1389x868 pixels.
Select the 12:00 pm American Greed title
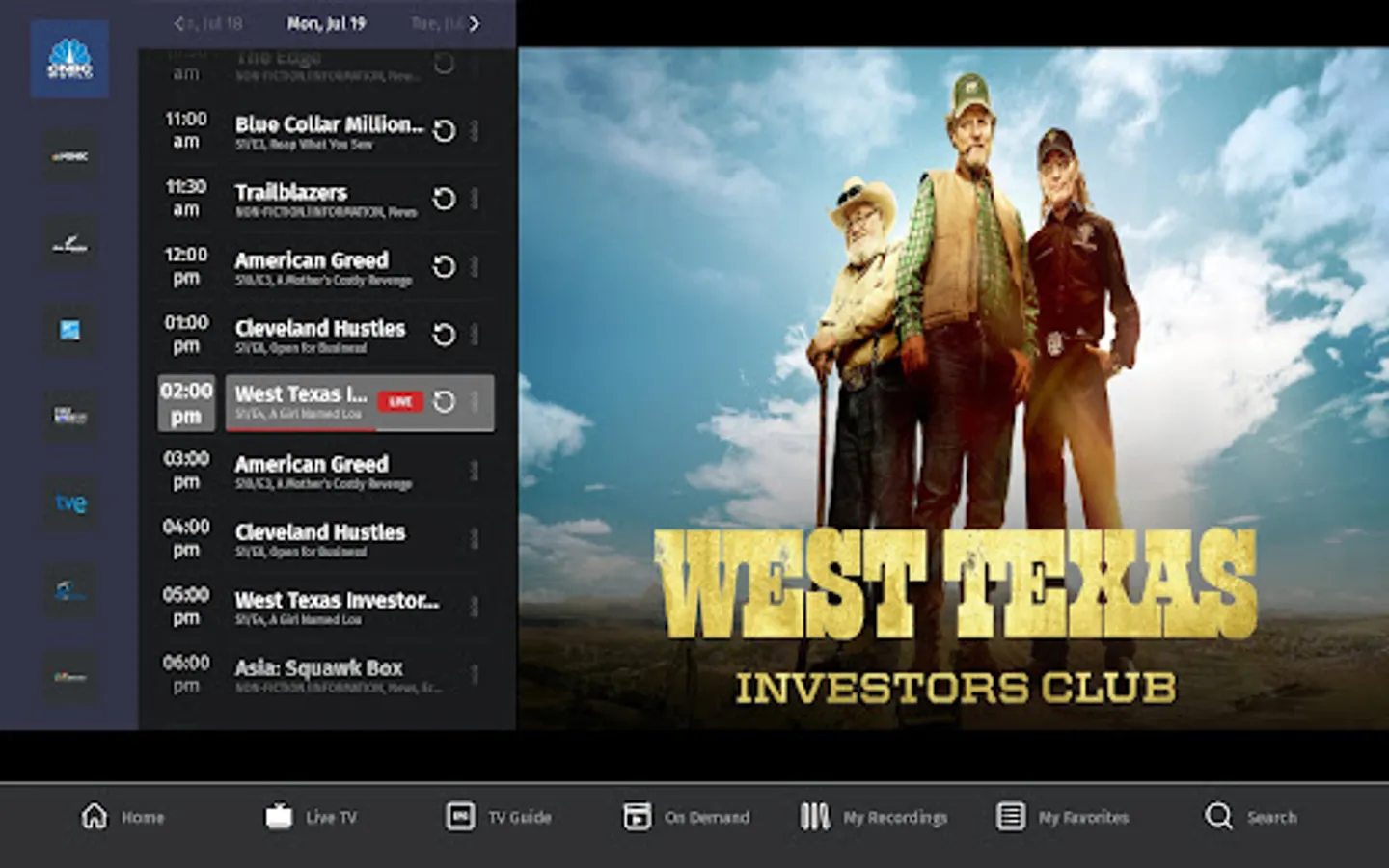[x=312, y=260]
